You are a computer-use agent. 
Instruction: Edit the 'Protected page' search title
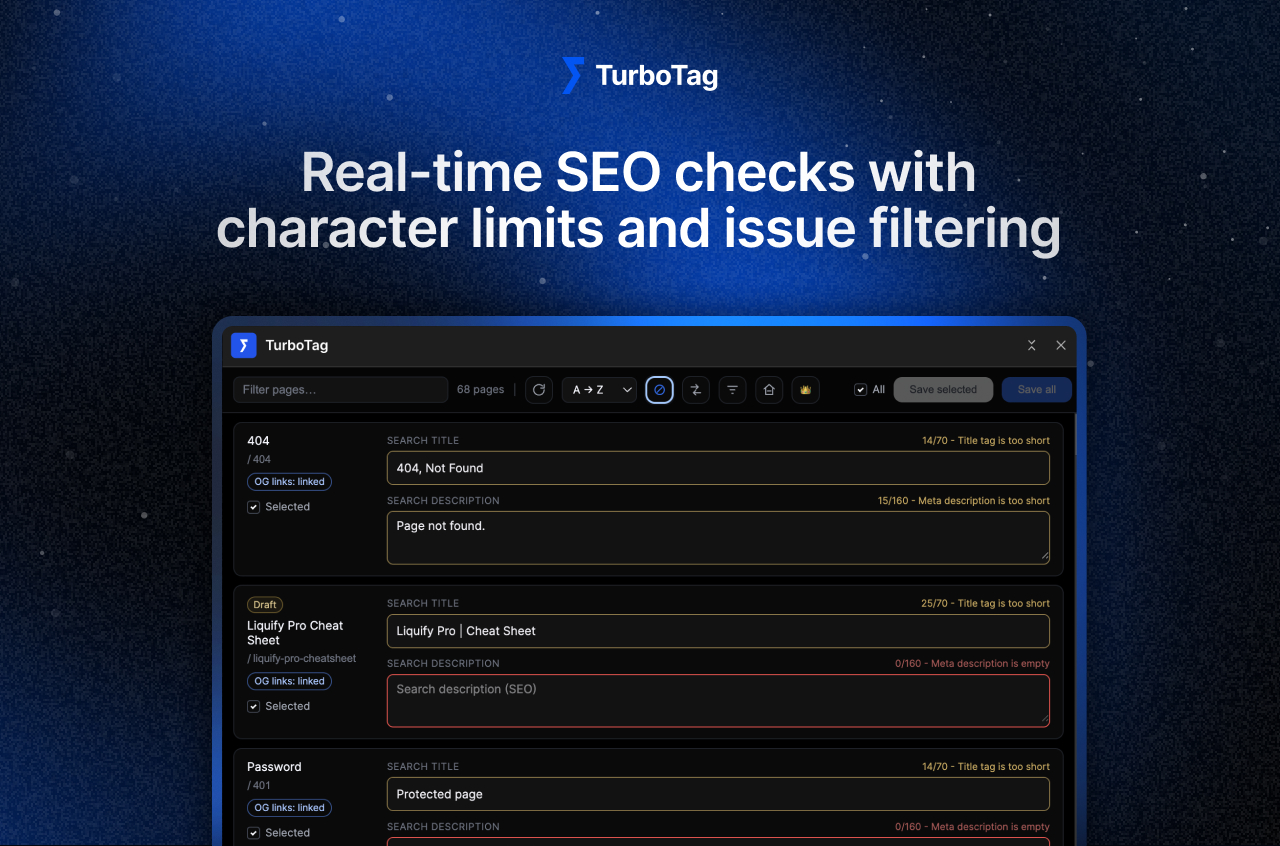point(718,794)
